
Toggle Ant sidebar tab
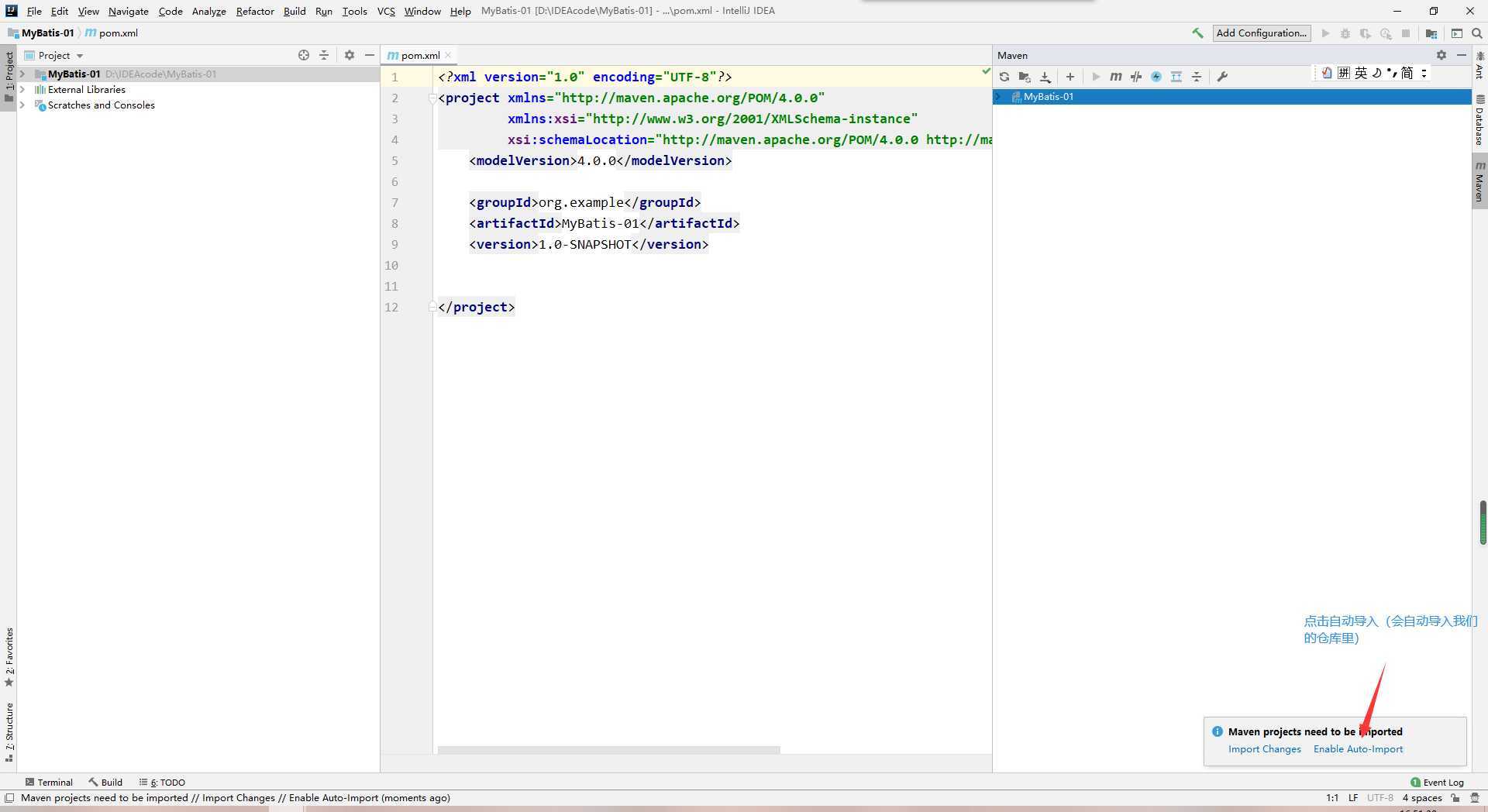coord(1479,65)
